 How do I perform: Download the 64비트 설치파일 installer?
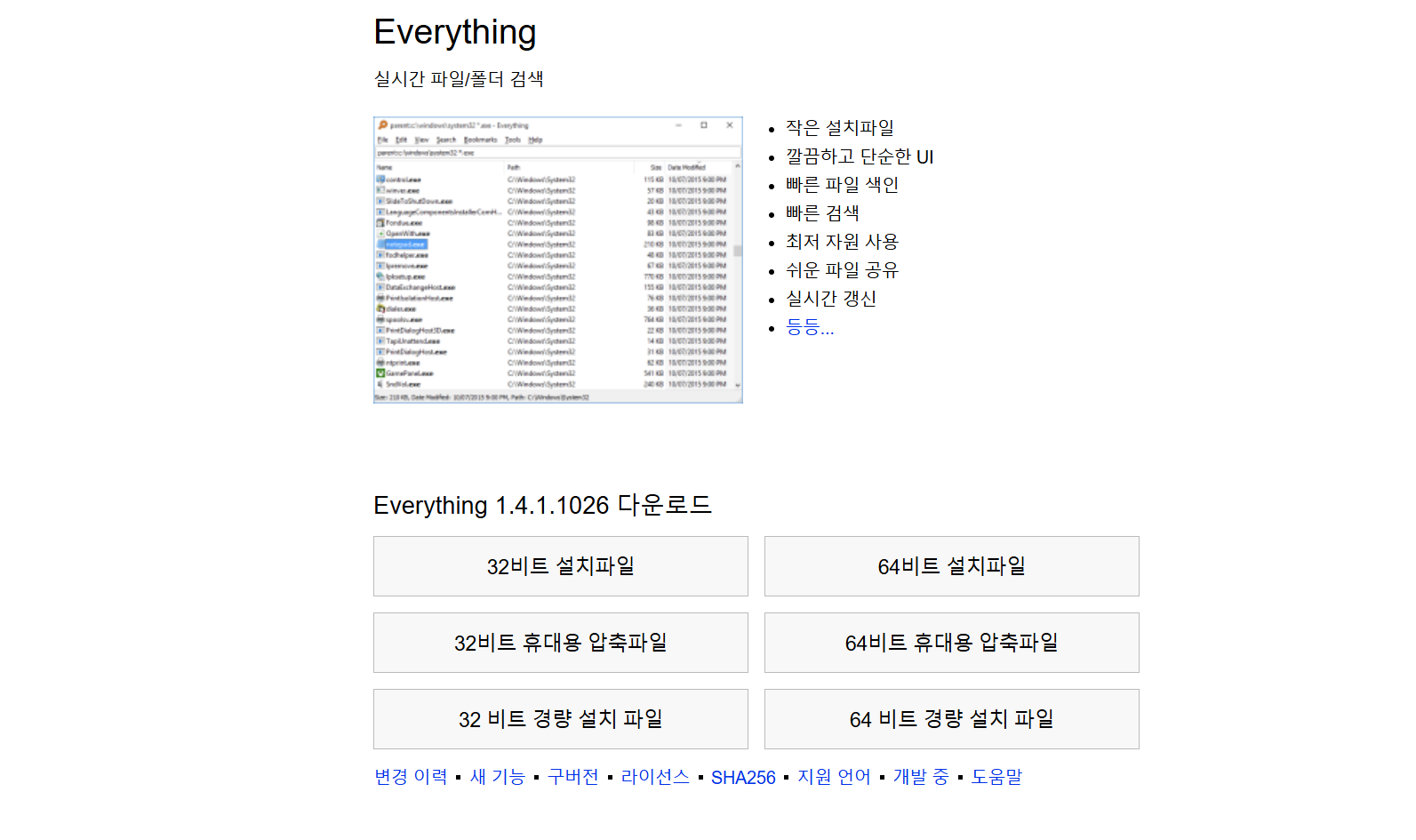(951, 566)
